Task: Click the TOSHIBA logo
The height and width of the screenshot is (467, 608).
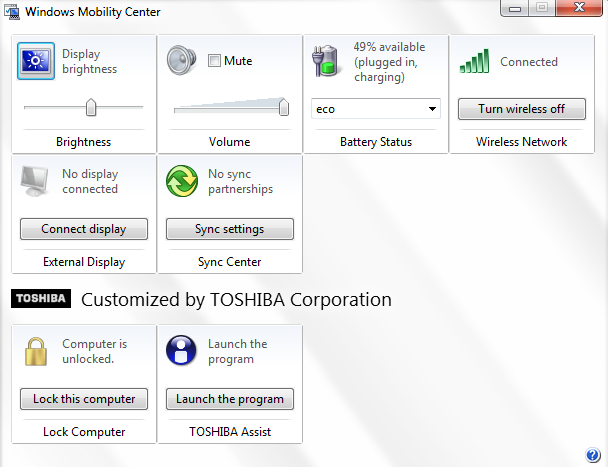Action: click(x=40, y=299)
